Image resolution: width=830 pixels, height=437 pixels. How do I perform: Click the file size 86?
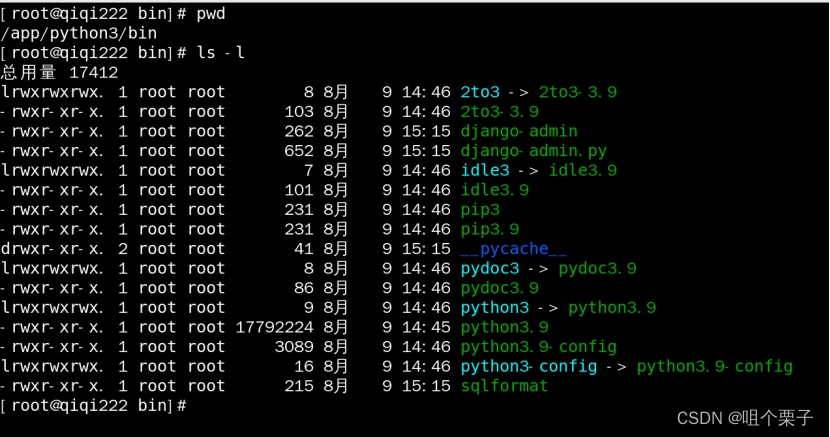coord(304,288)
